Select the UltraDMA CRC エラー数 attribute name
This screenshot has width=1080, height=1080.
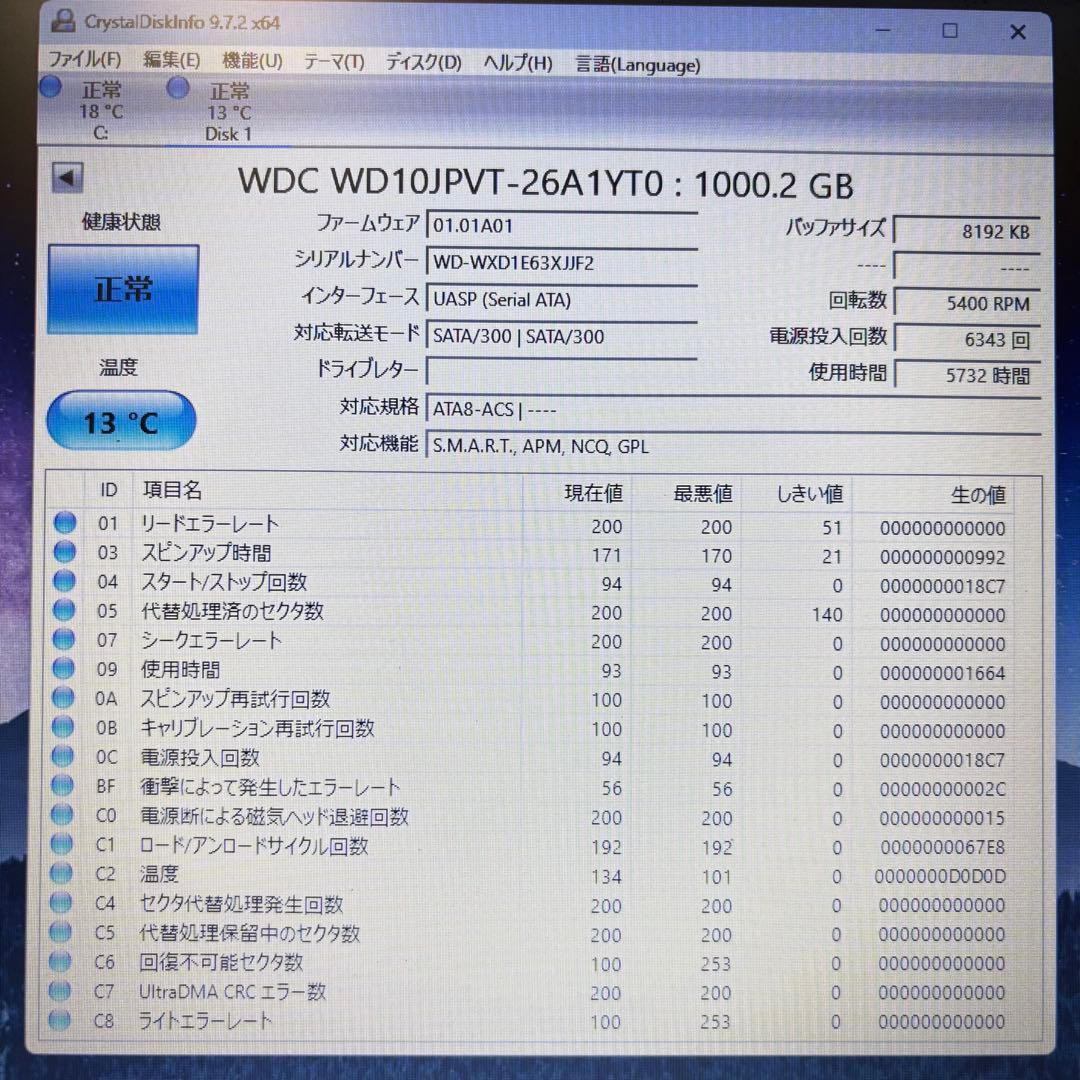[232, 992]
